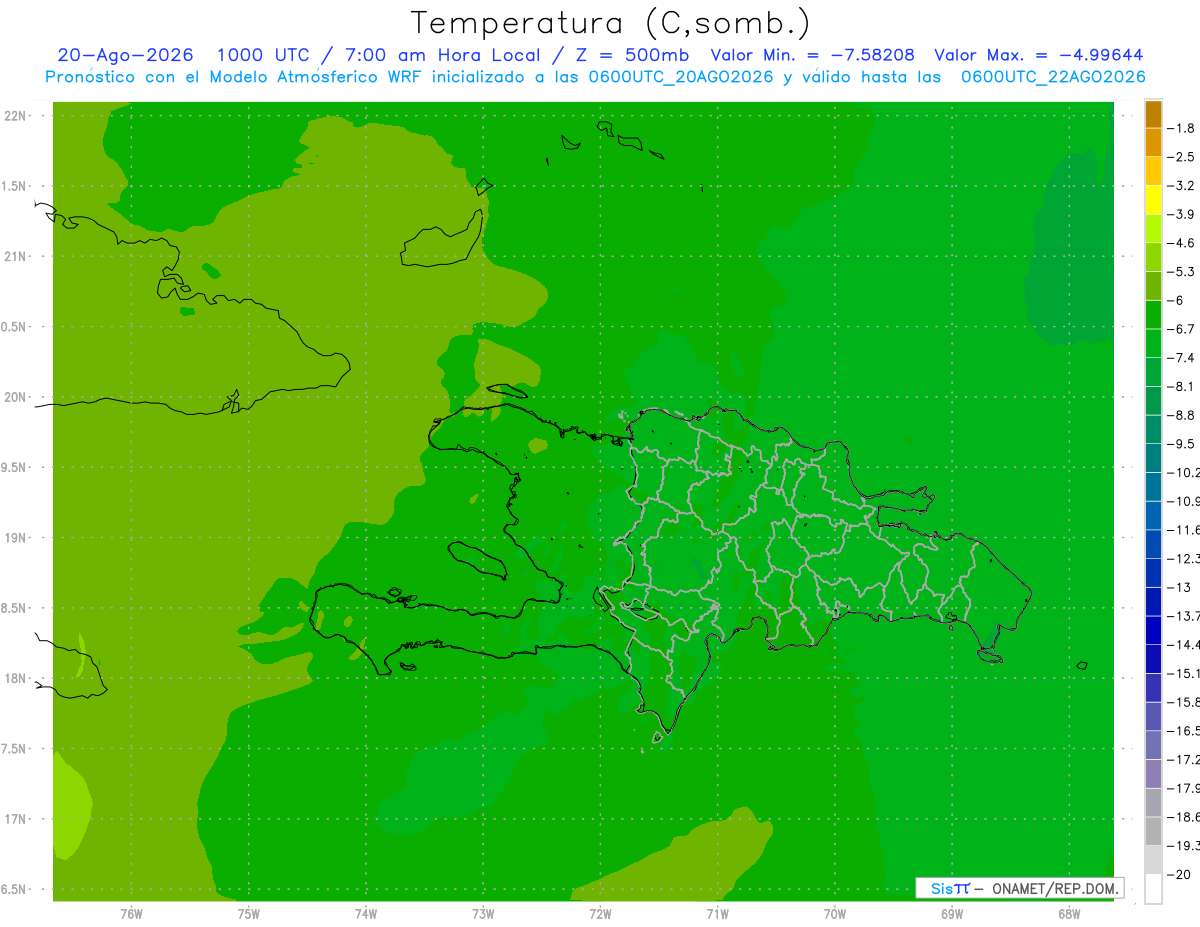Click the '17N' latitude label
Screen dimensions: 1200x927
coord(17,819)
